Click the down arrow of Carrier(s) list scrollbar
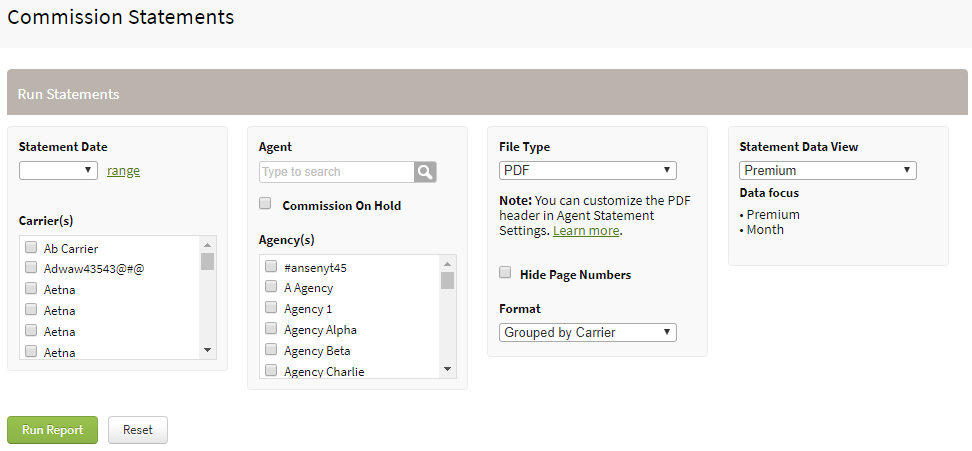 click(x=208, y=351)
